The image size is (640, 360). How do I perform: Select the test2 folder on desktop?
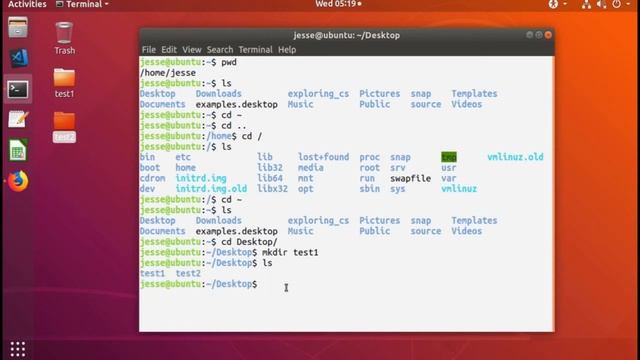click(64, 127)
